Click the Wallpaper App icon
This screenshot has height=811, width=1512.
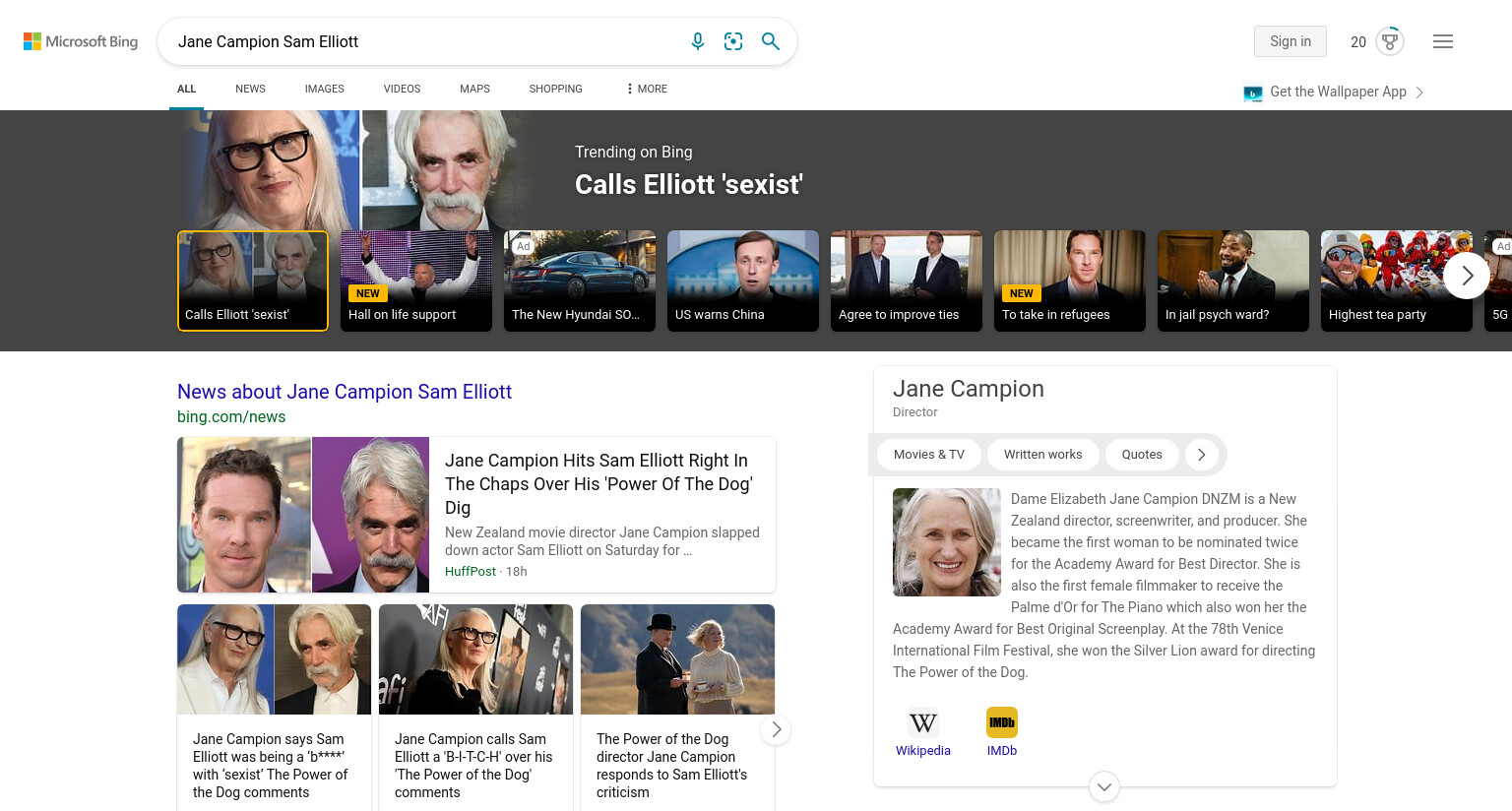pyautogui.click(x=1253, y=94)
